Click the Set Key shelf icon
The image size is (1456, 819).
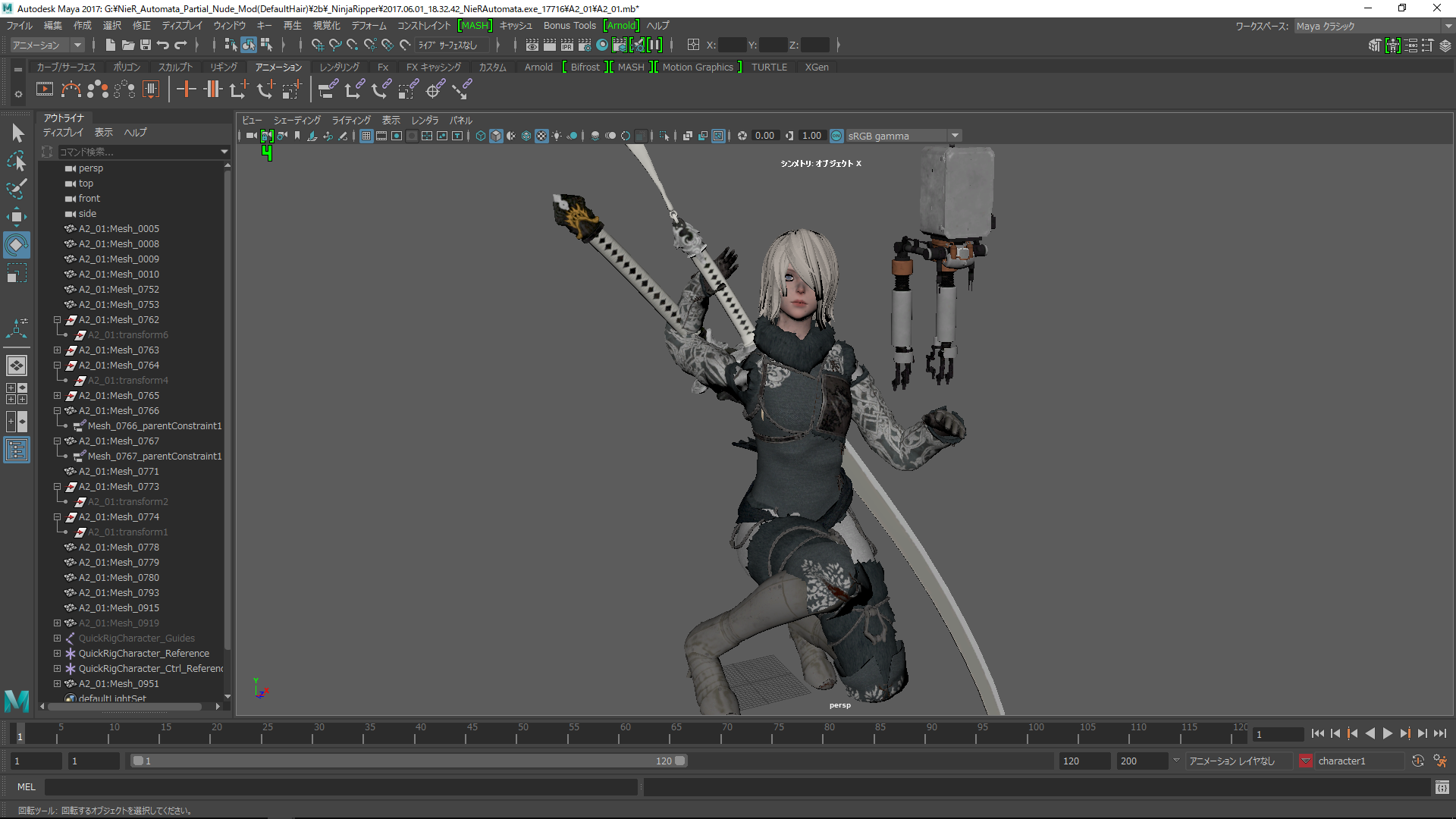[186, 89]
